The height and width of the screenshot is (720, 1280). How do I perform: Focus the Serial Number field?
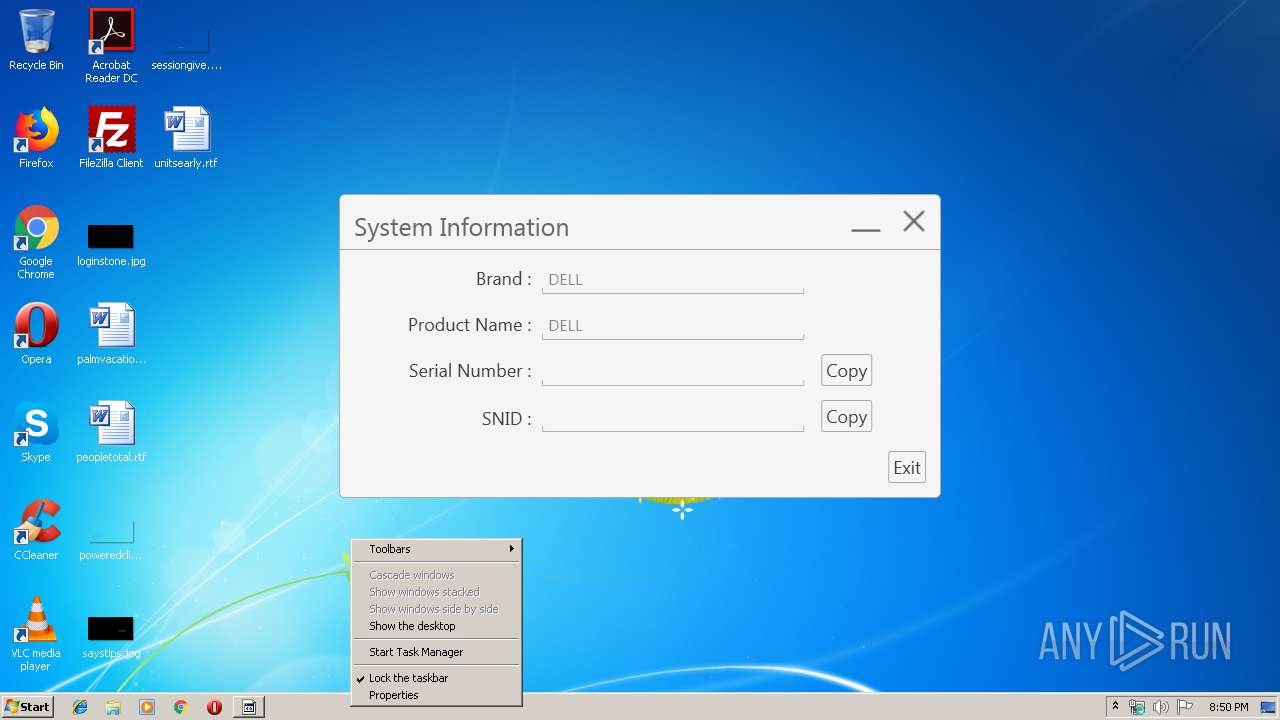673,372
